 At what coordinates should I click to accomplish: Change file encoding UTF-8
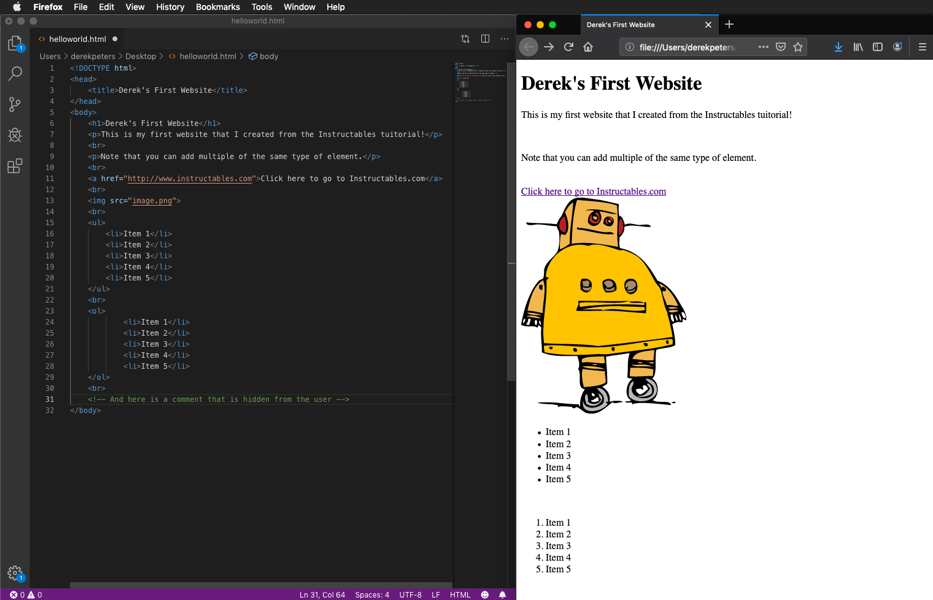[x=411, y=595]
